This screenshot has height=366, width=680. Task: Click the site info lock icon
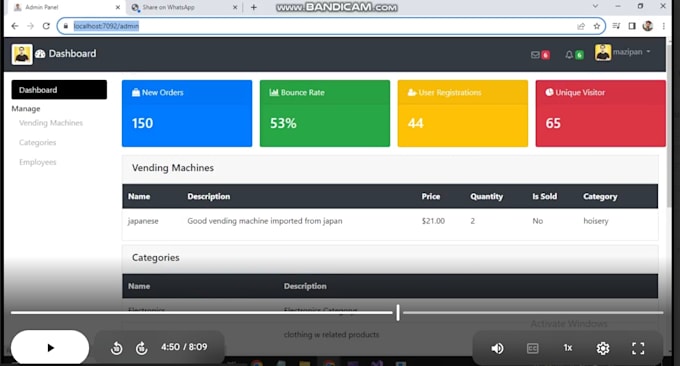[66, 26]
